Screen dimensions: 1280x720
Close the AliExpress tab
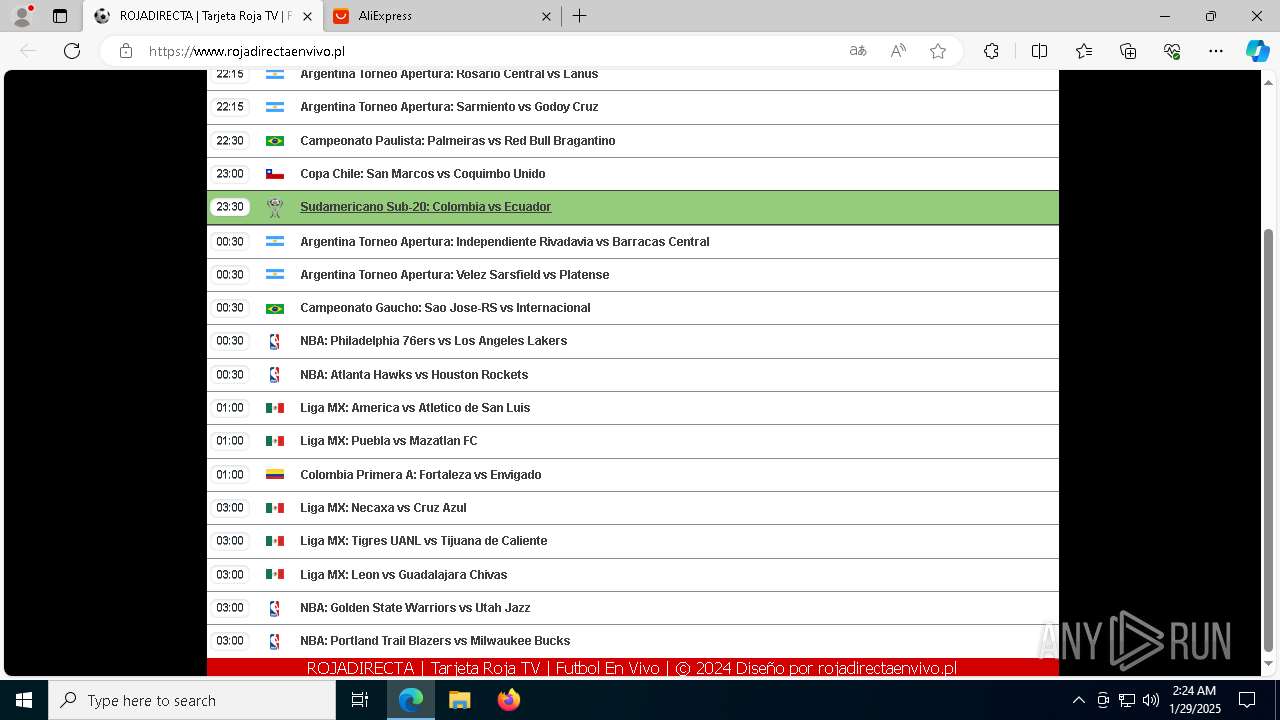[x=546, y=16]
